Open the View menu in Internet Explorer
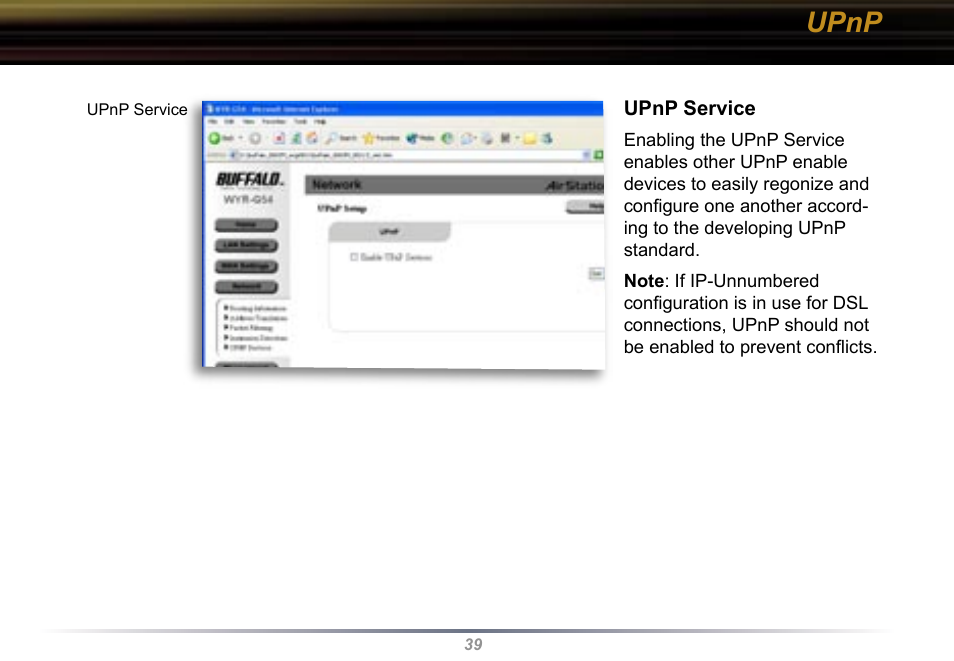Viewport: 954px width, 661px height. [x=248, y=122]
